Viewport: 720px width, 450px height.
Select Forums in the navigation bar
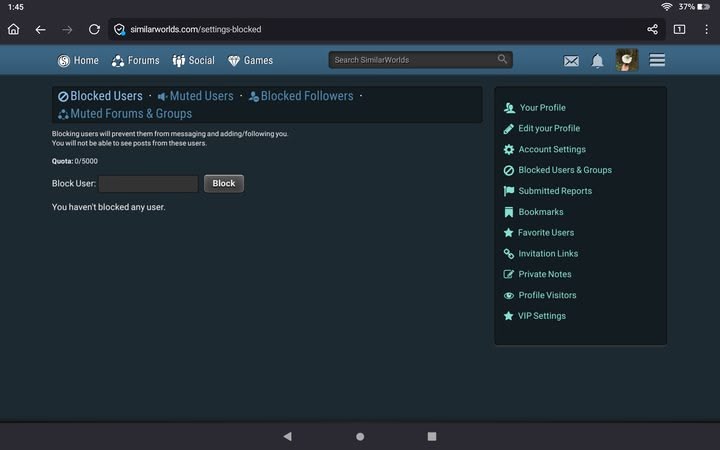coord(136,60)
